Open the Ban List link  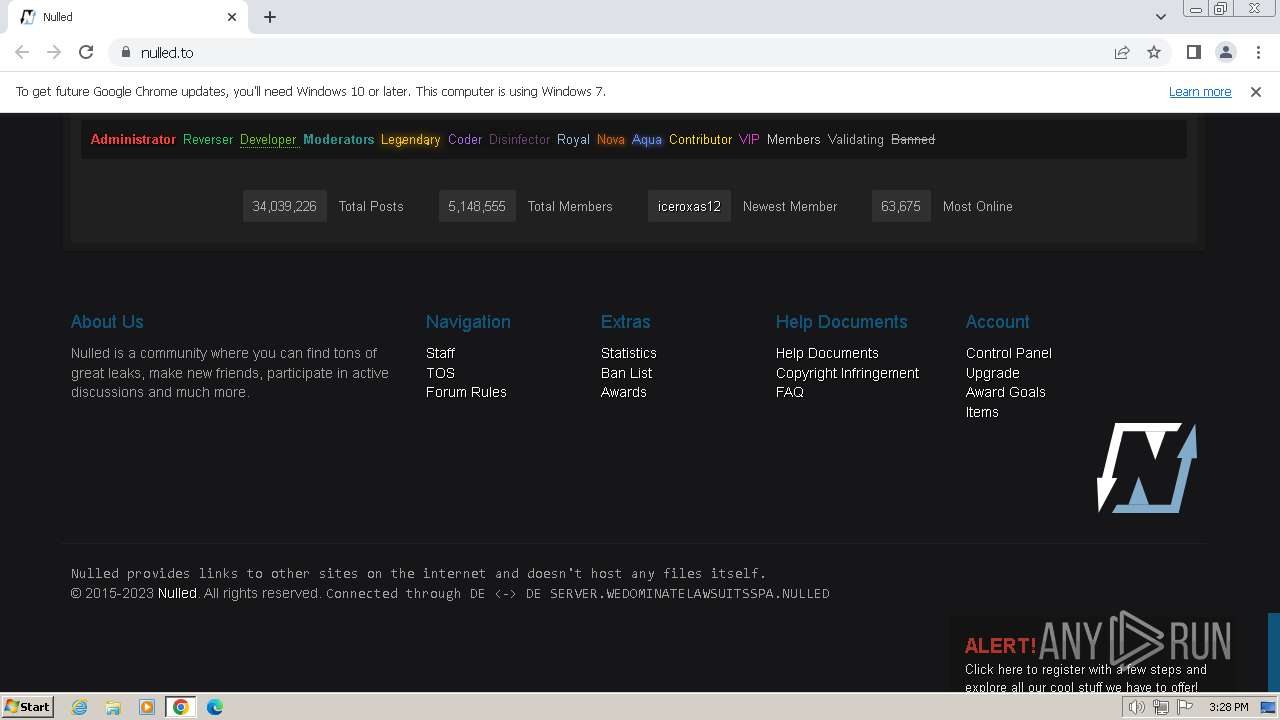(626, 373)
